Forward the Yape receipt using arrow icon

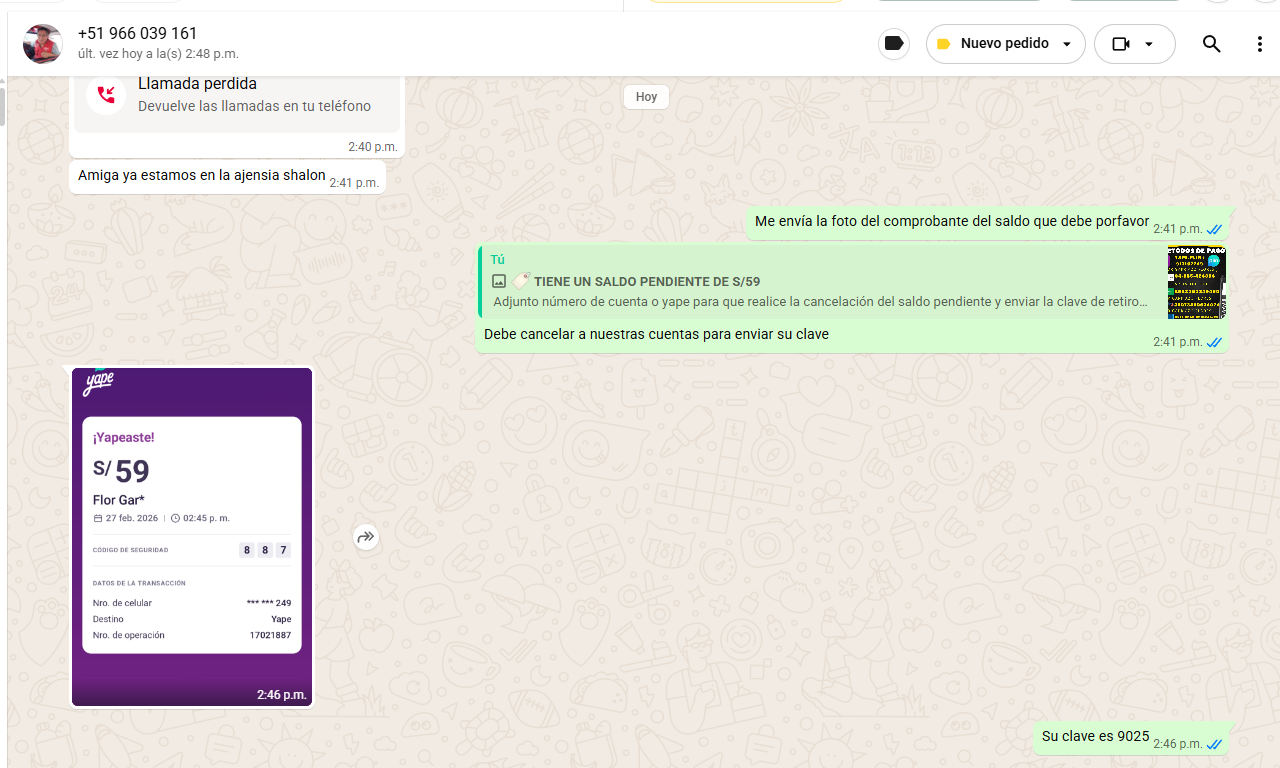[x=366, y=537]
